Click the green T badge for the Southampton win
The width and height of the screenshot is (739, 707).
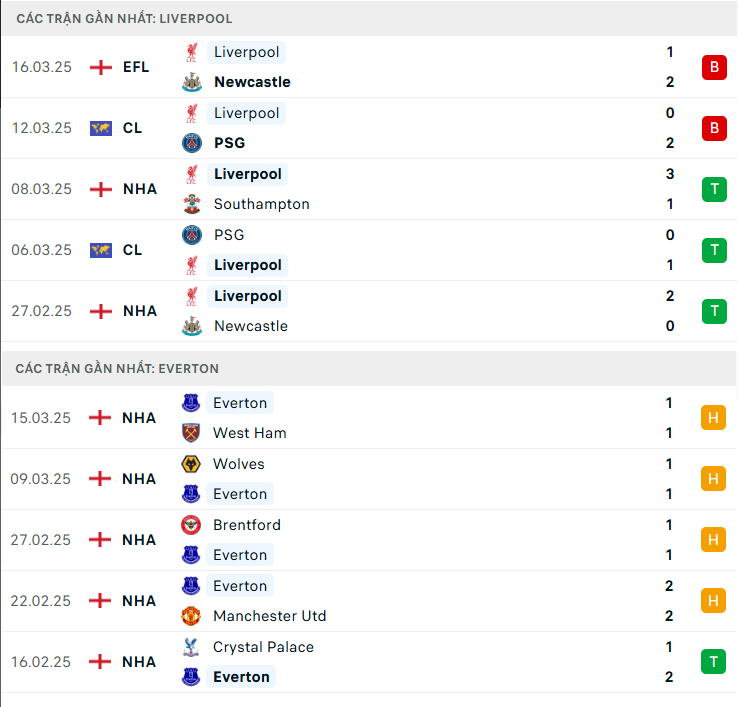[x=714, y=189]
